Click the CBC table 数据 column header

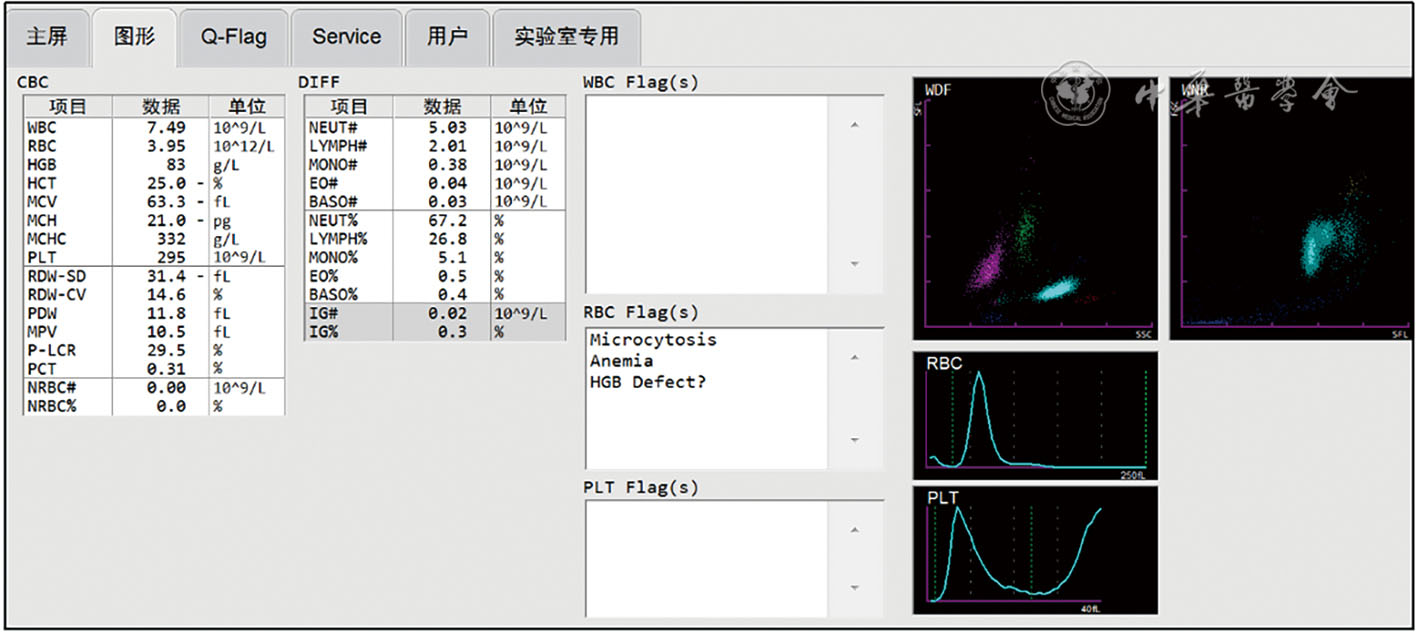point(160,106)
